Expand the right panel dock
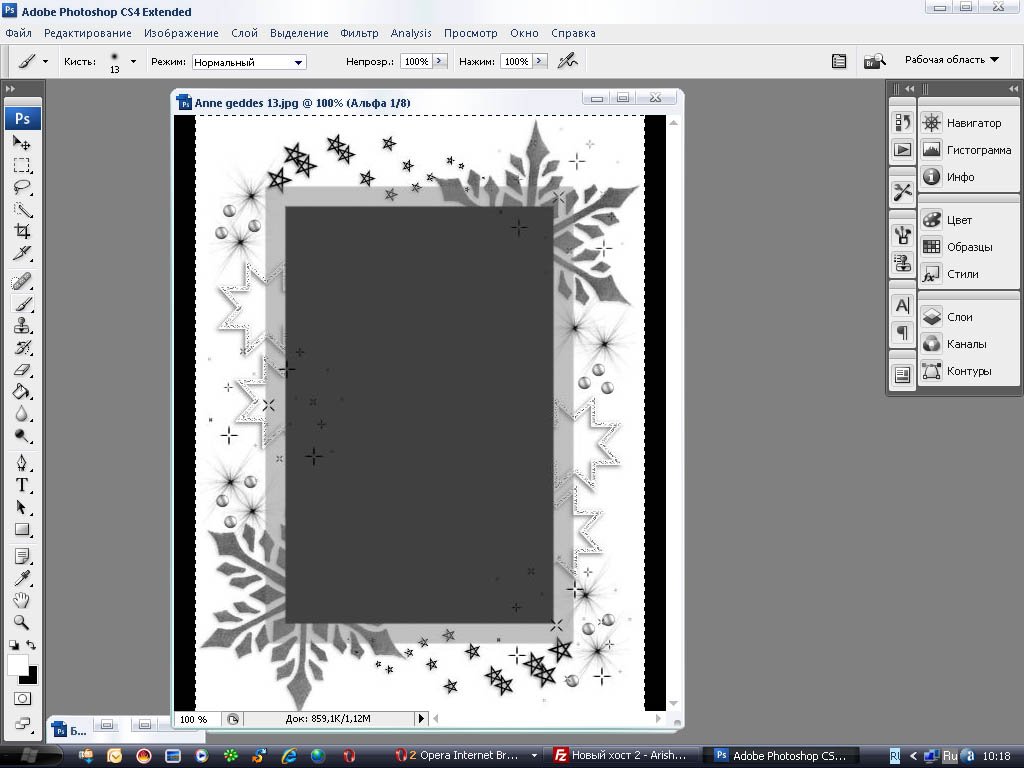The width and height of the screenshot is (1024, 768). (1013, 88)
